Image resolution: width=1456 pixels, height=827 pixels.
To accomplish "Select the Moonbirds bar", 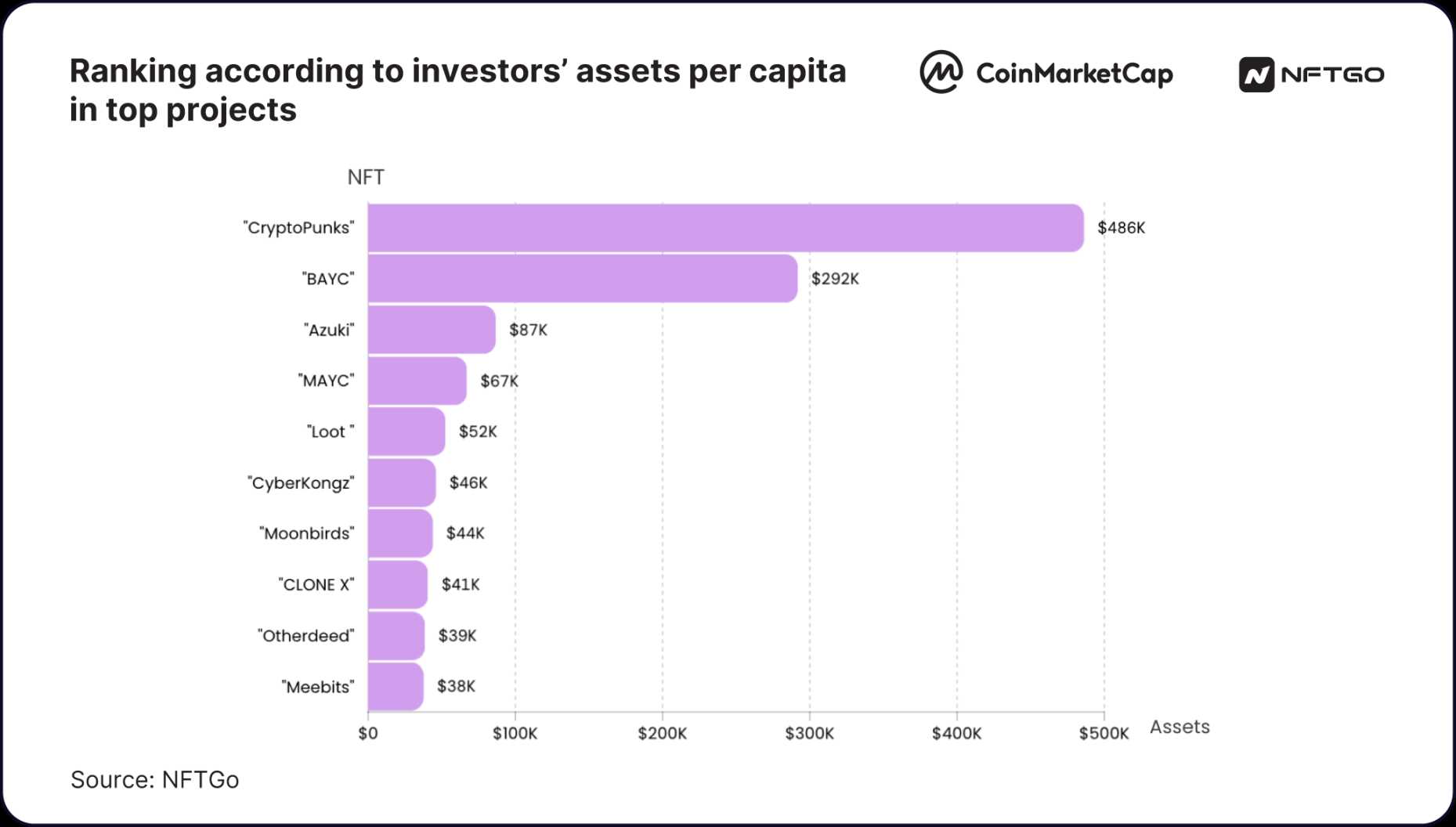I will coord(399,533).
